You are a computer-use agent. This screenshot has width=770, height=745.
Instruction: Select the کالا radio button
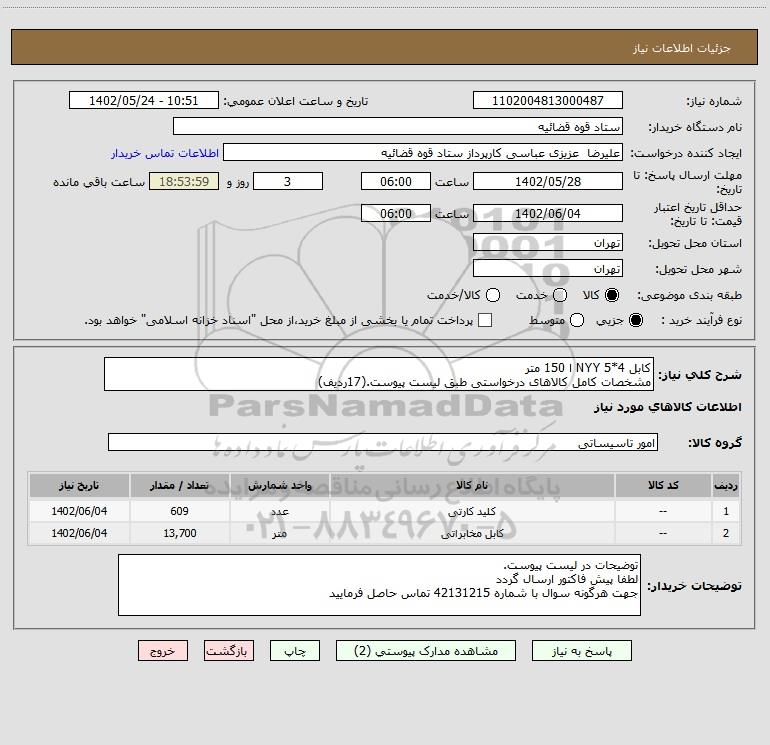point(612,295)
